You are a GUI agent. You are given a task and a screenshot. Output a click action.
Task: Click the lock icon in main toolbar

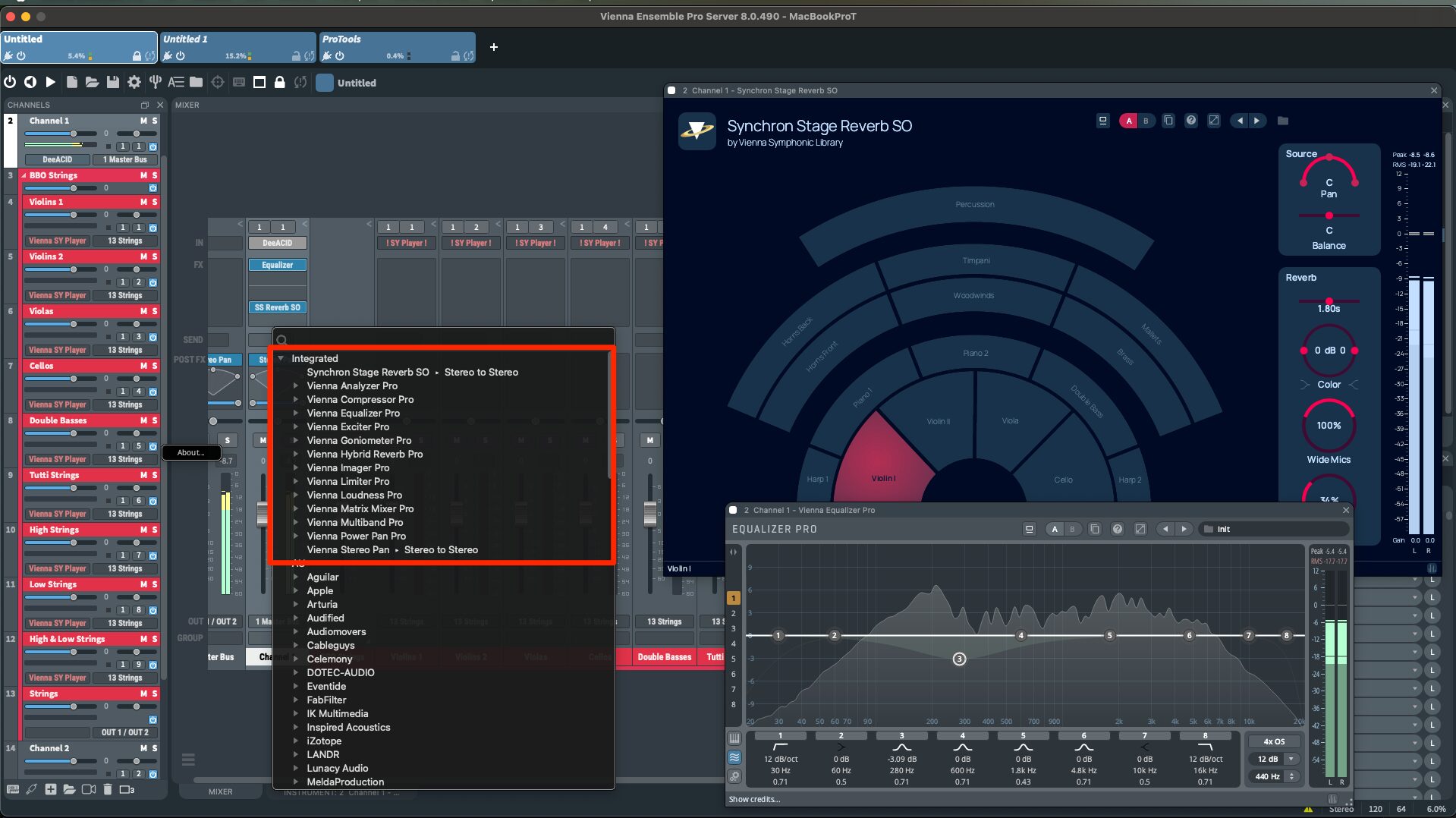click(x=279, y=83)
